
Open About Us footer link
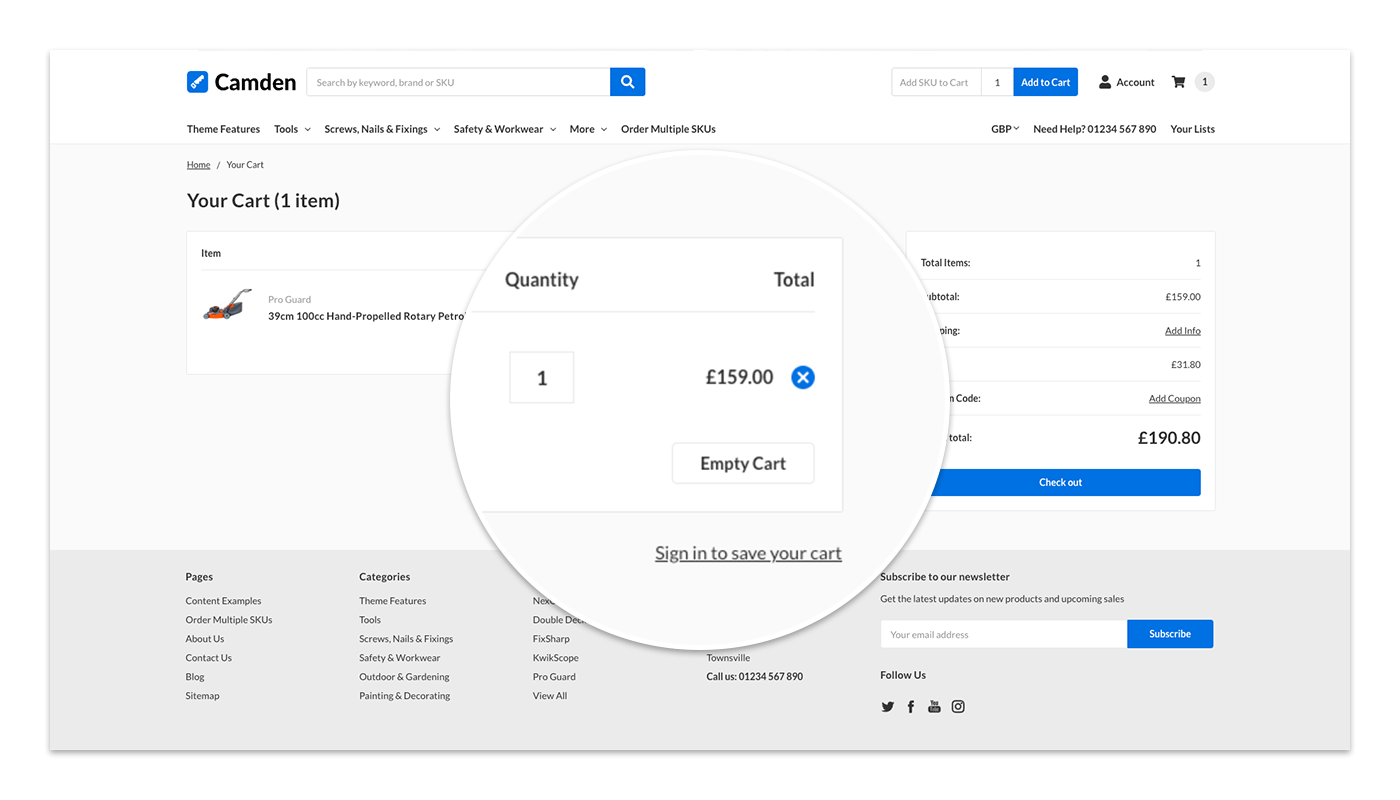click(205, 639)
